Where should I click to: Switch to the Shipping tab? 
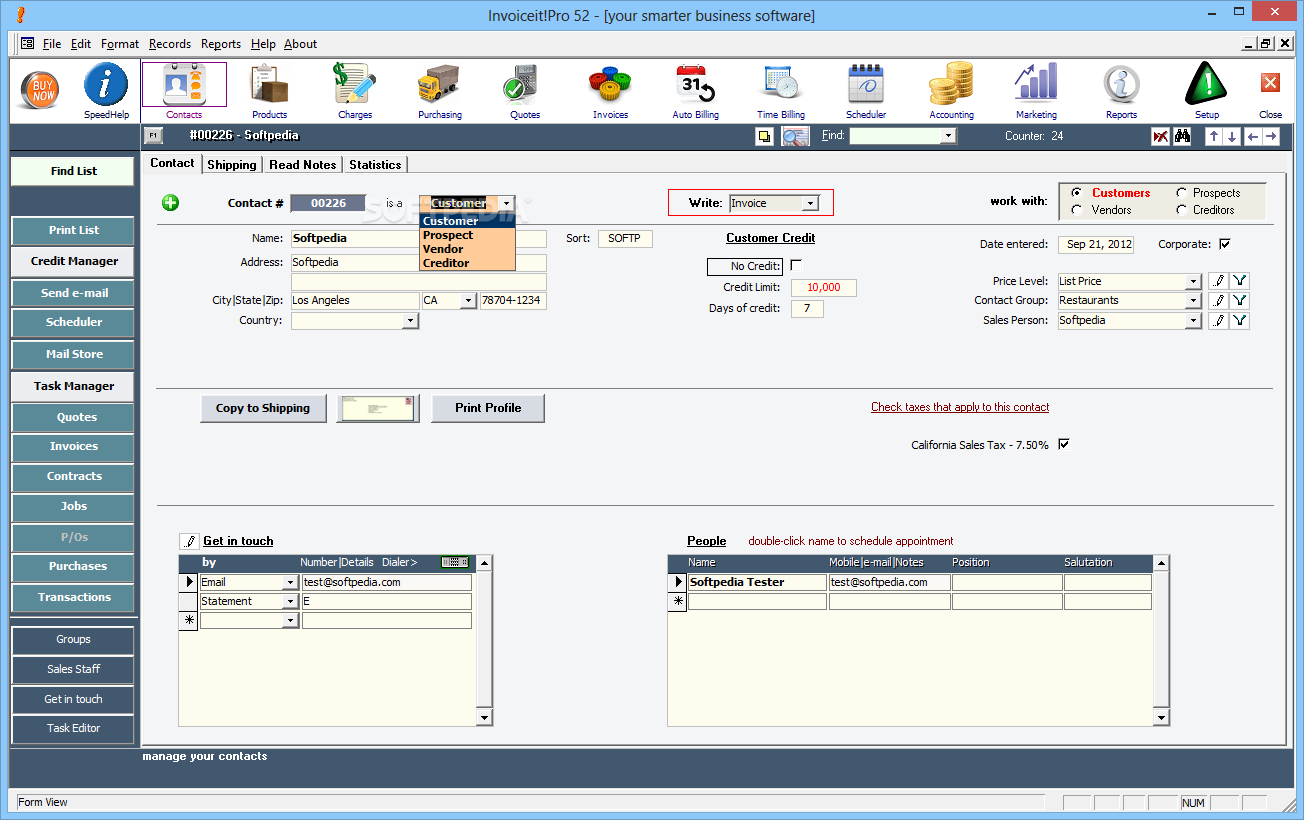232,164
